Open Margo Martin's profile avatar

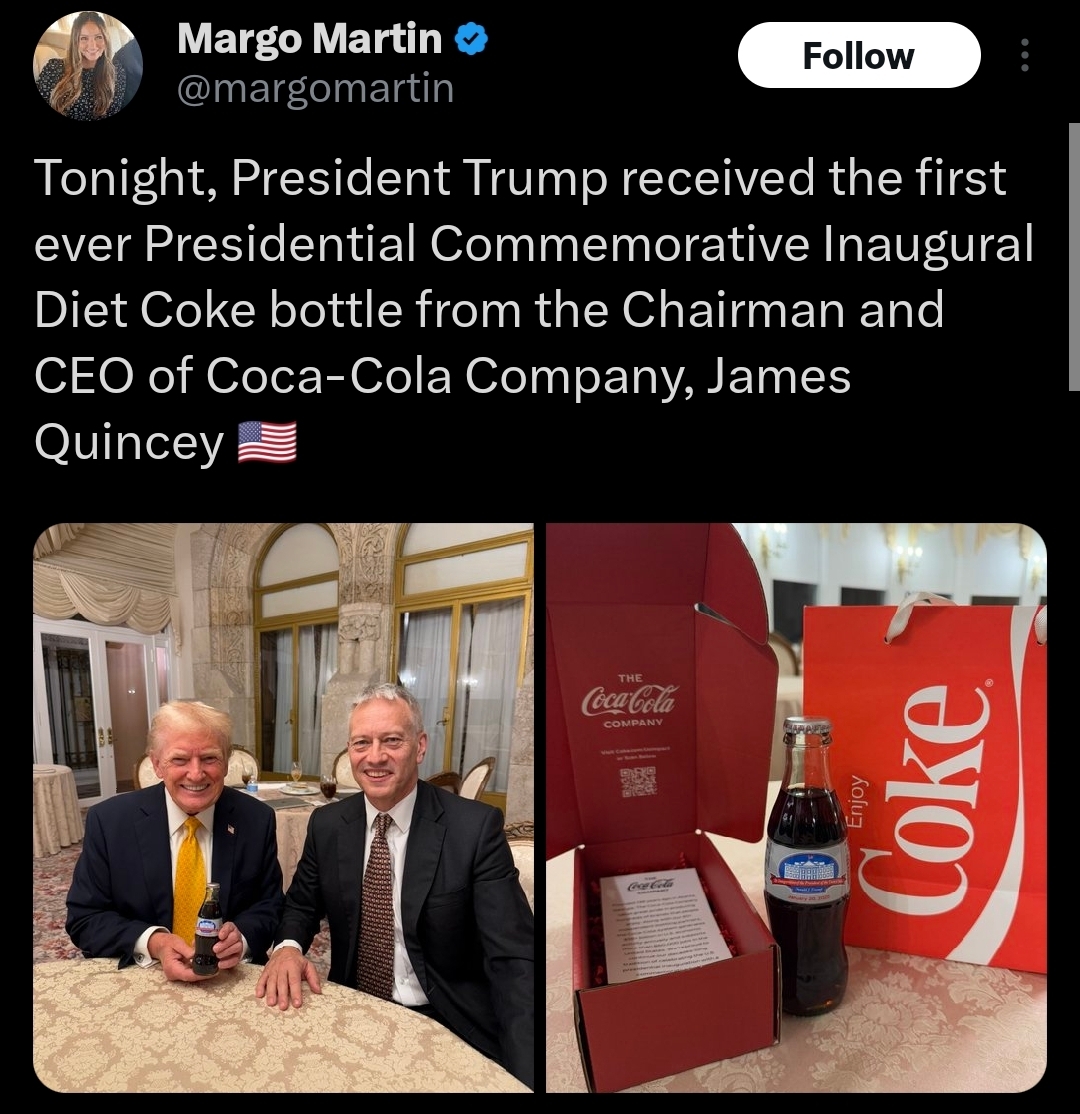[x=87, y=65]
